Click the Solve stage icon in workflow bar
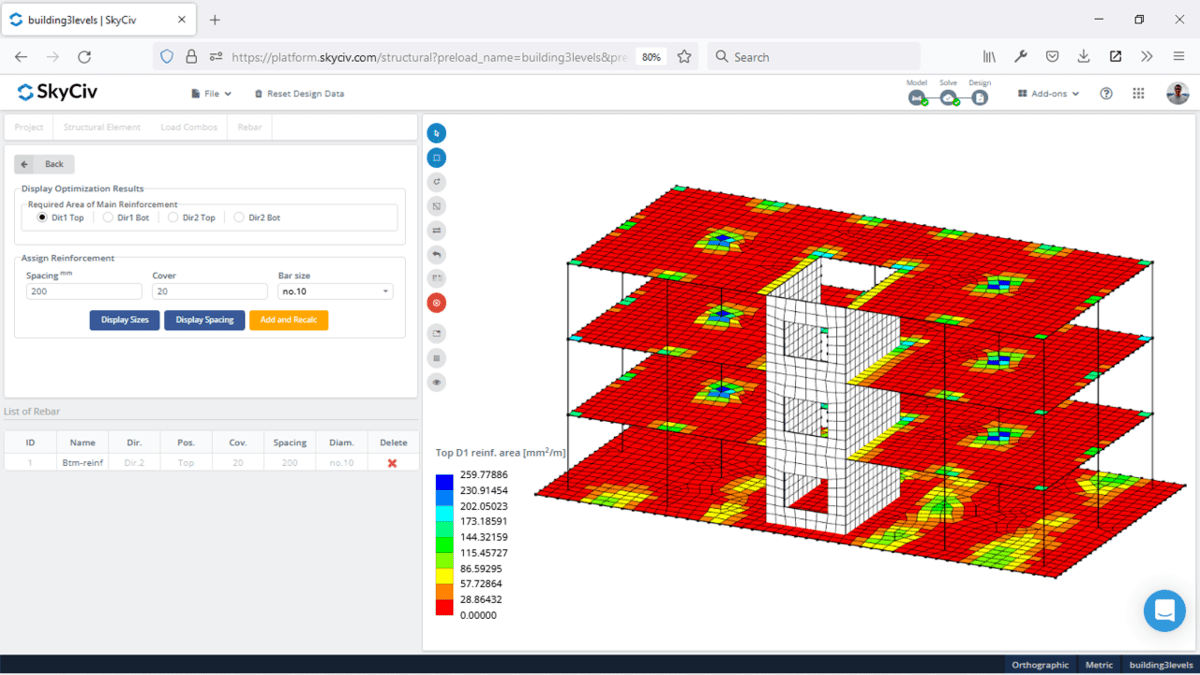The width and height of the screenshot is (1200, 675). tap(948, 97)
